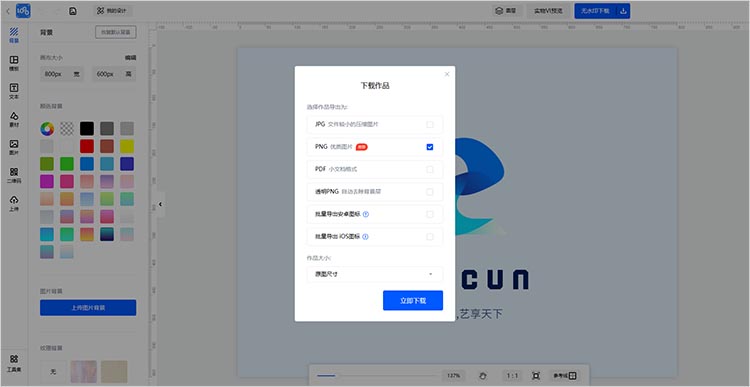Click help icon beside 批量导出安卓图标
Image resolution: width=750 pixels, height=387 pixels.
(366, 214)
